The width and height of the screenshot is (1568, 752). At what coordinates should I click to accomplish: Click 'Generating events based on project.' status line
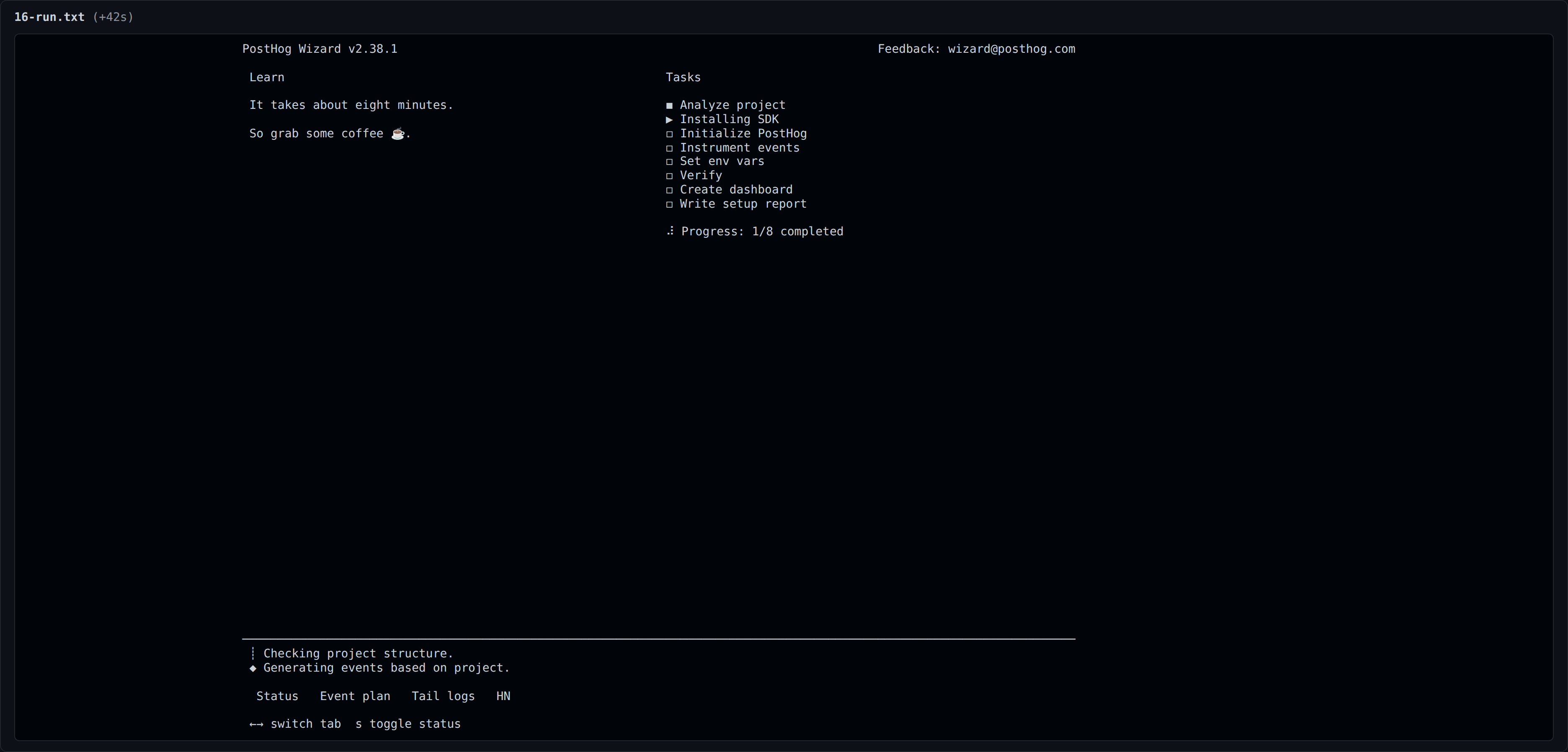(x=387, y=668)
